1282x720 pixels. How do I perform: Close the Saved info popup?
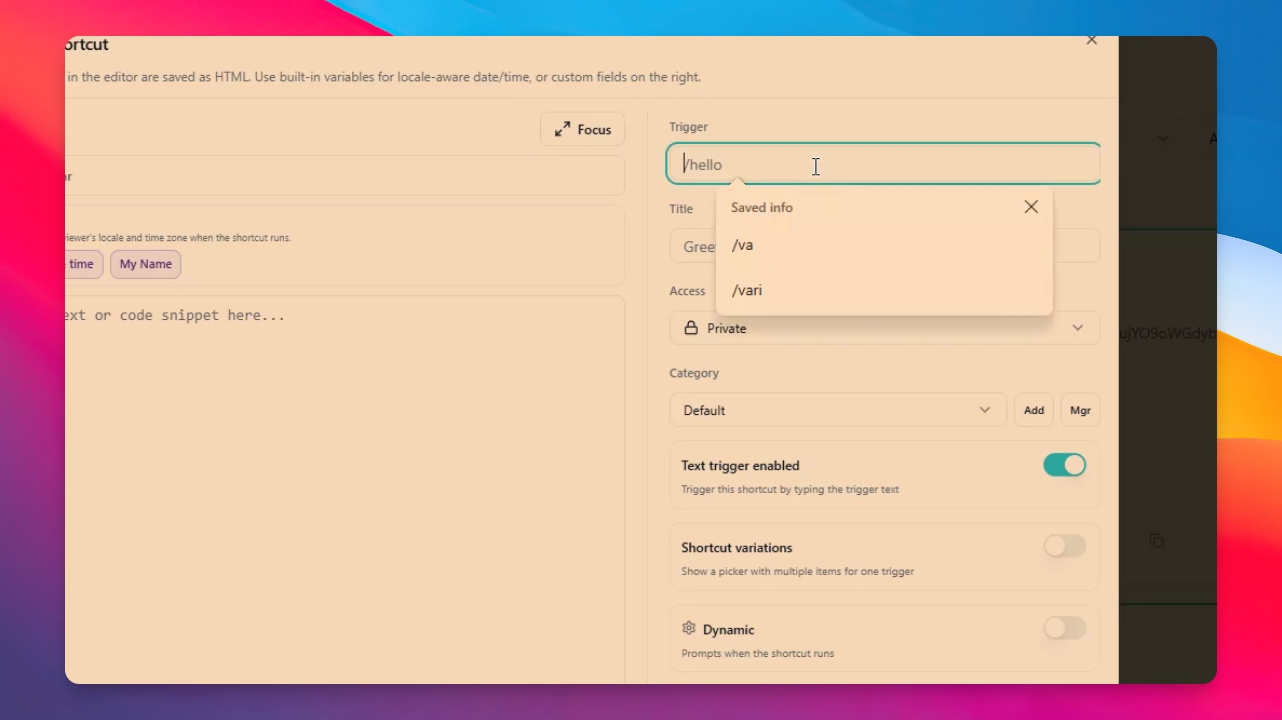click(1031, 207)
